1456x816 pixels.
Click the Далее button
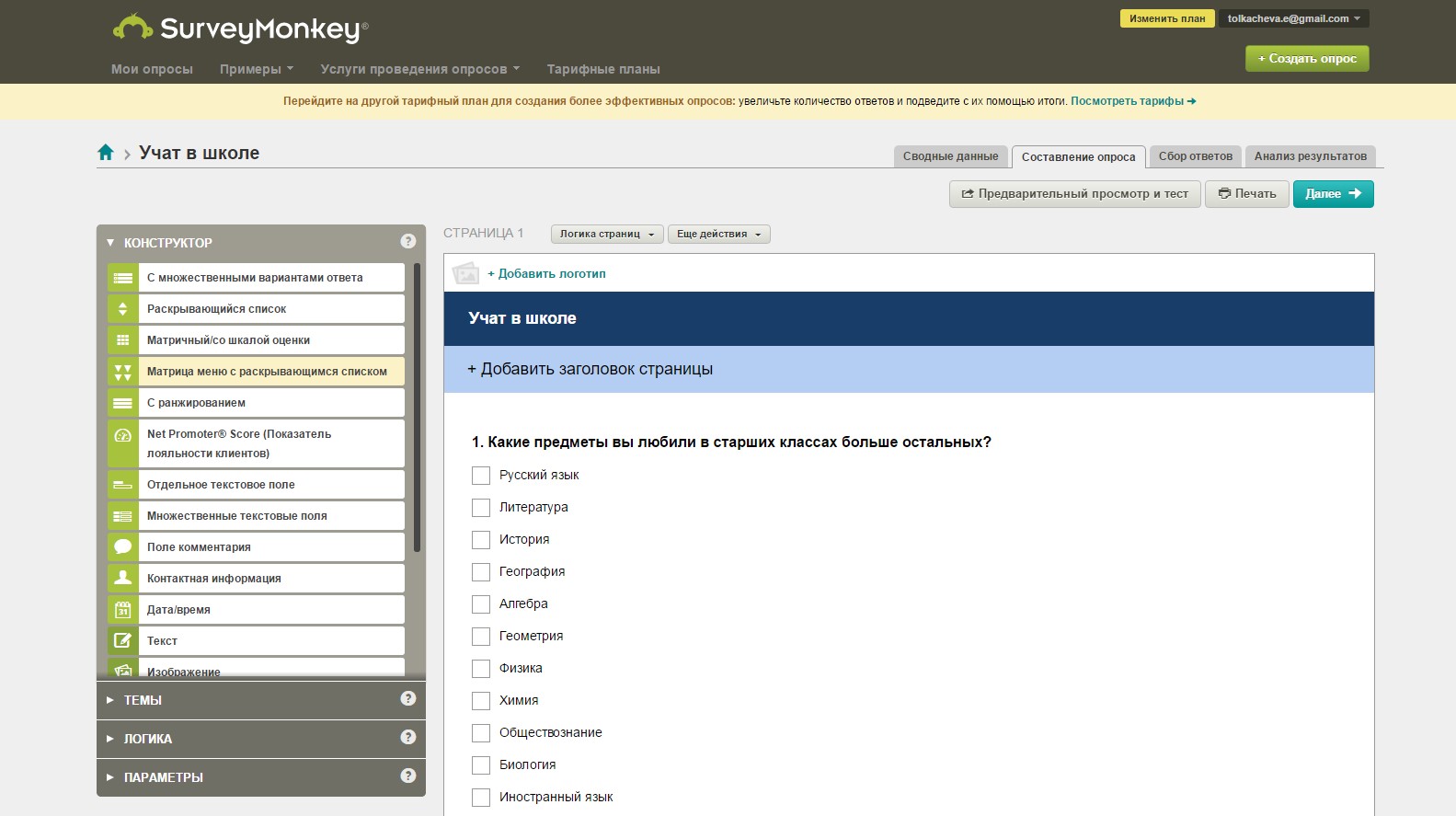[x=1334, y=194]
